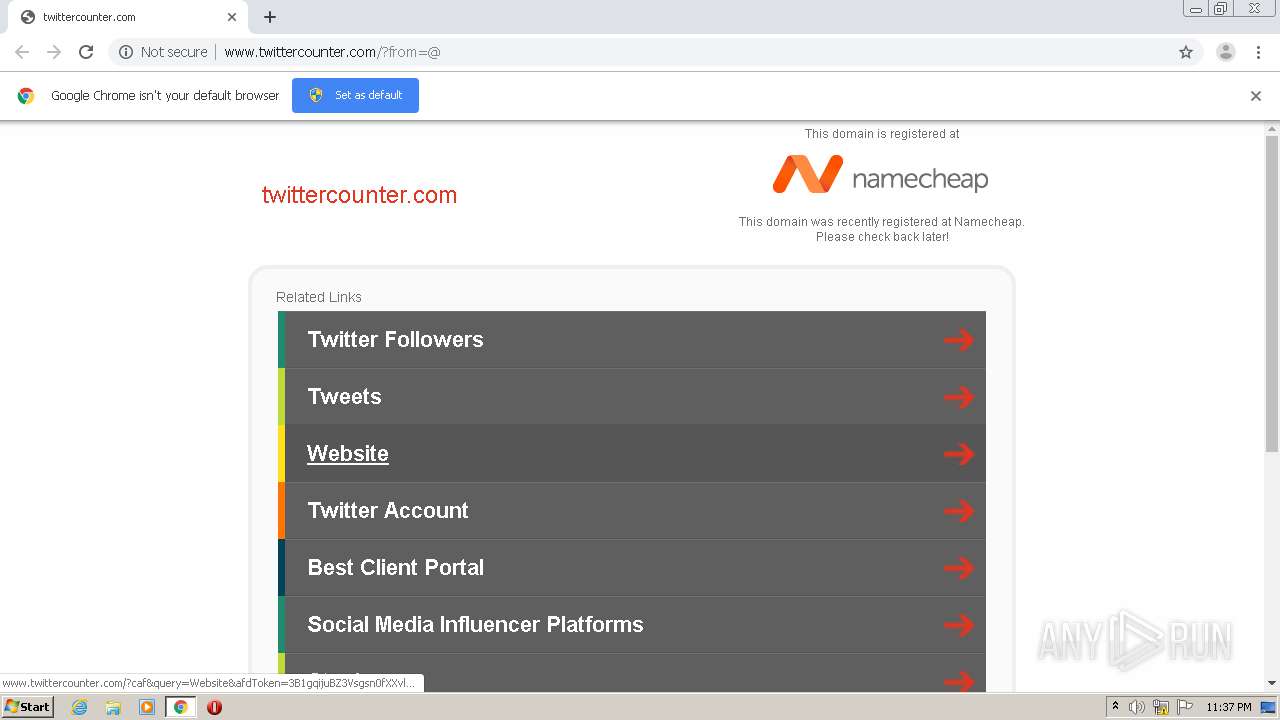
Task: Click the Namecheap logo
Action: (880, 176)
